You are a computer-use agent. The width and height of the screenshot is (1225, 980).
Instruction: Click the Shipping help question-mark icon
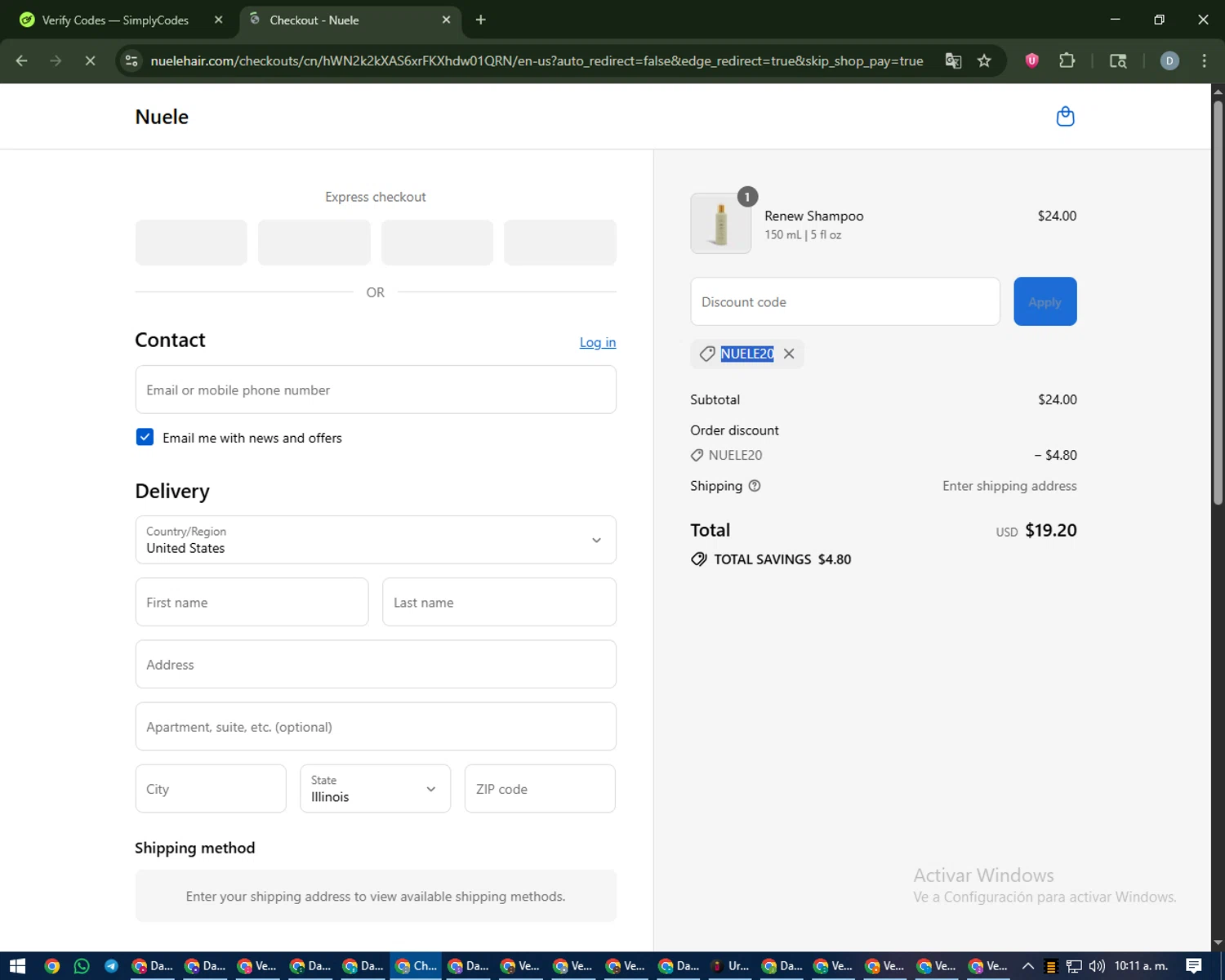(x=755, y=486)
